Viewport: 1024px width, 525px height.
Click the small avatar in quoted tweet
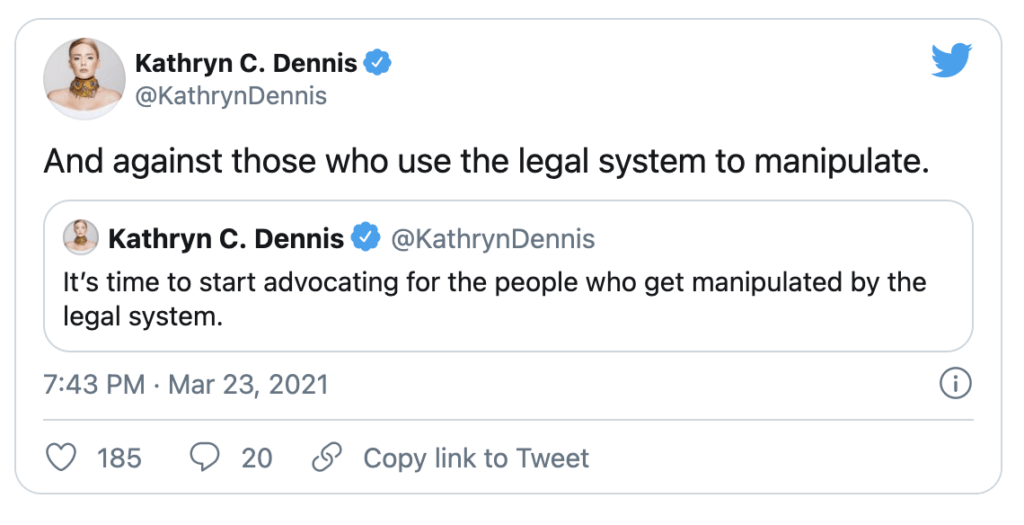click(81, 237)
